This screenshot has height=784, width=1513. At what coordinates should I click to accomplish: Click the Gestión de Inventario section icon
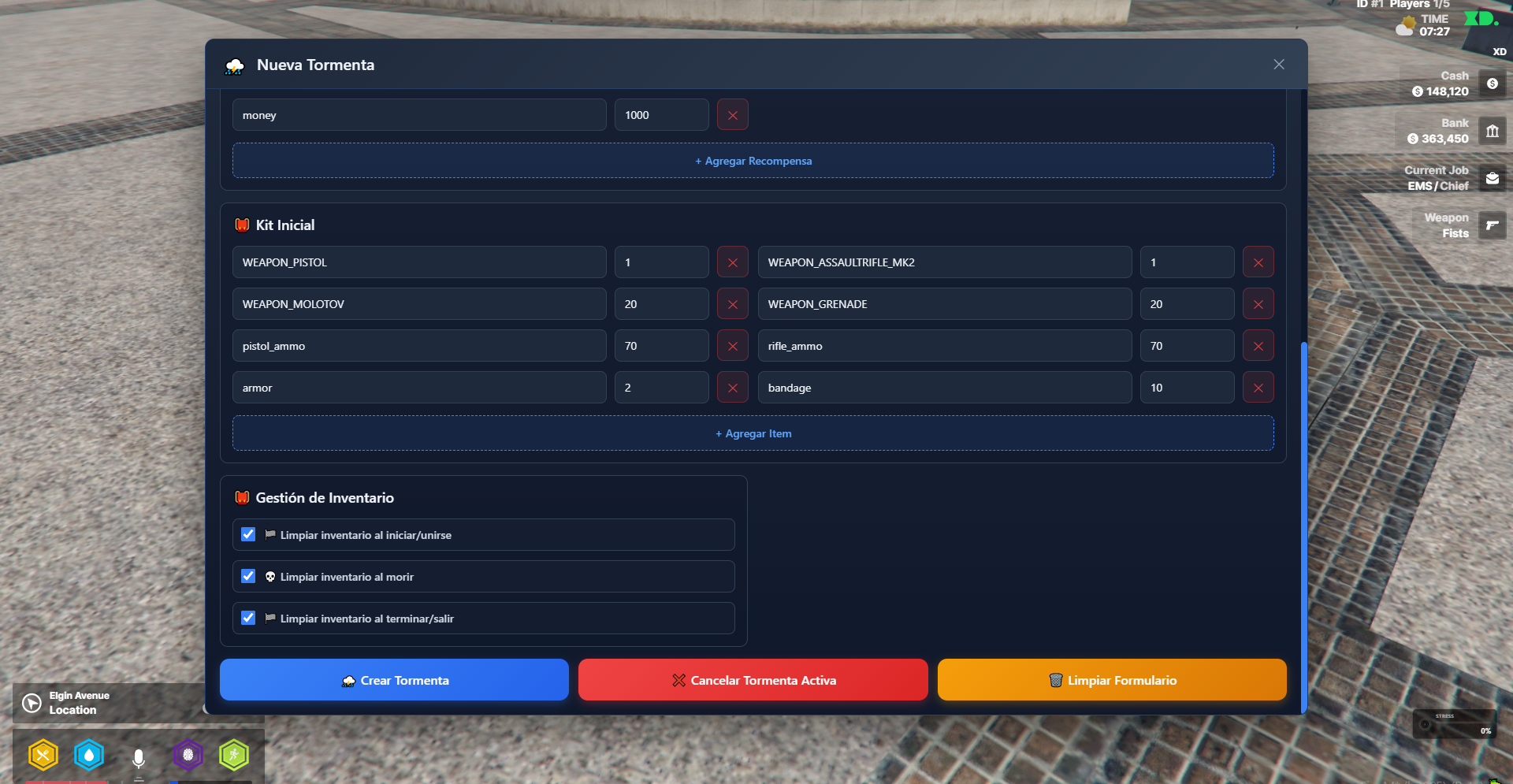pos(242,498)
